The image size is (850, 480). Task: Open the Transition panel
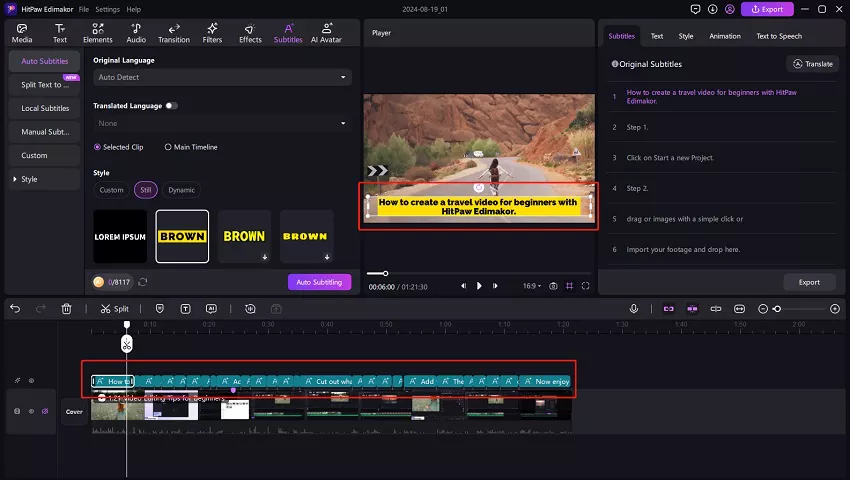(x=174, y=33)
